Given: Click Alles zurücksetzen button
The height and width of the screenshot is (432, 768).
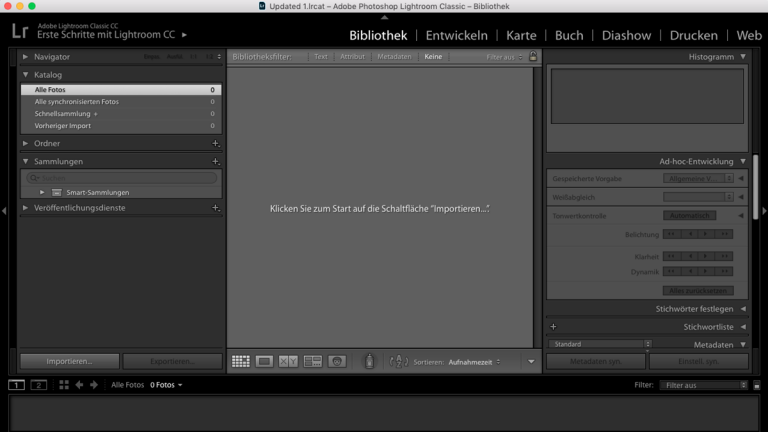Looking at the screenshot, I should 698,290.
